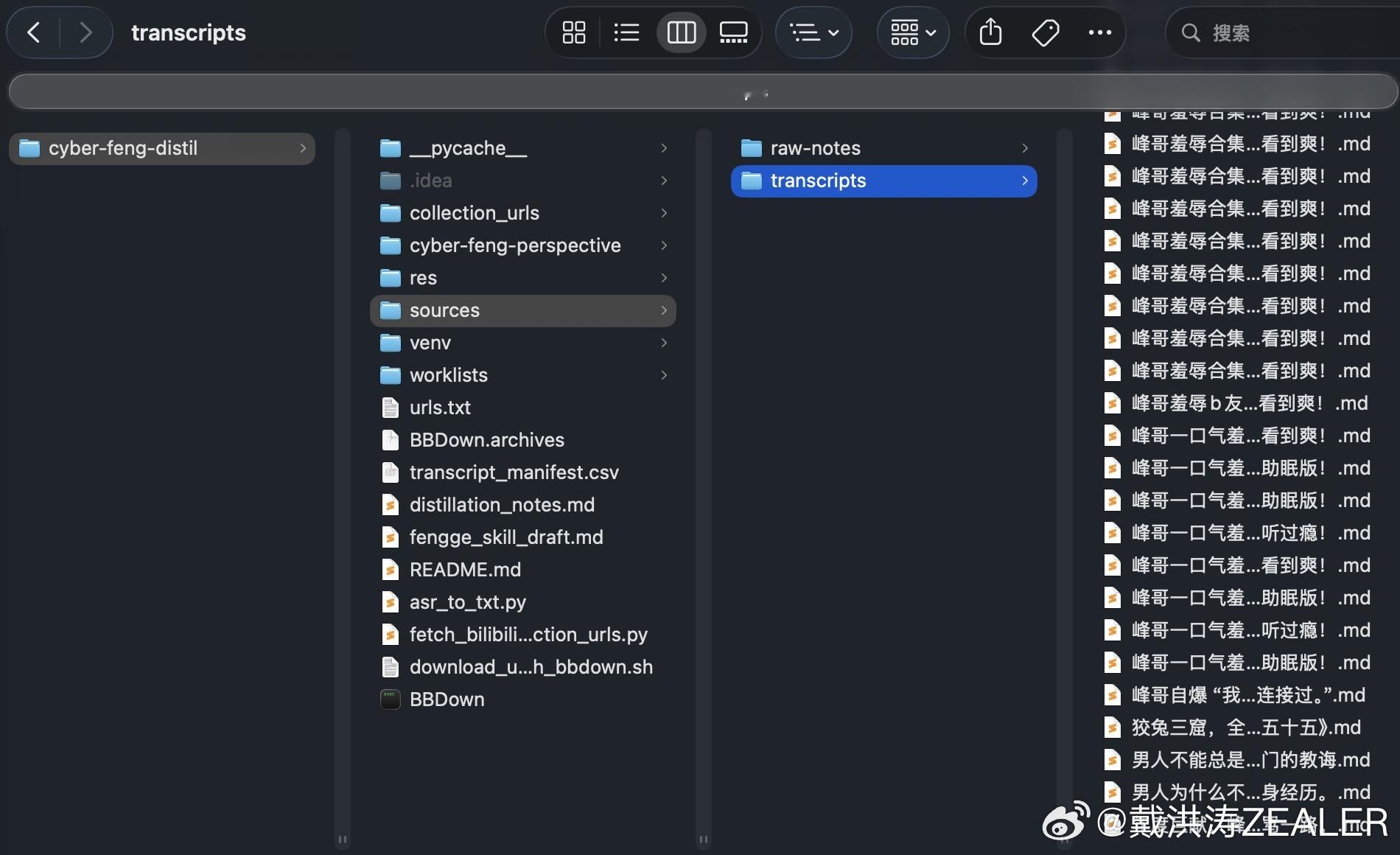1400x855 pixels.
Task: Open the __pycache__ folder
Action: [523, 148]
